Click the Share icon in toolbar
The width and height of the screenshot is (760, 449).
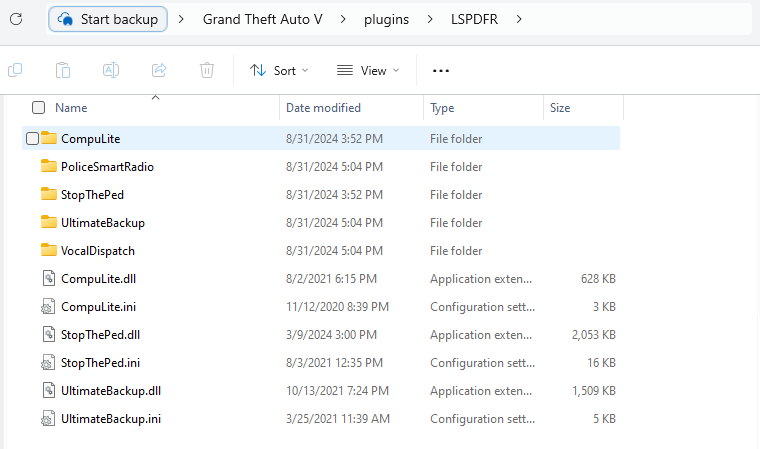tap(159, 70)
